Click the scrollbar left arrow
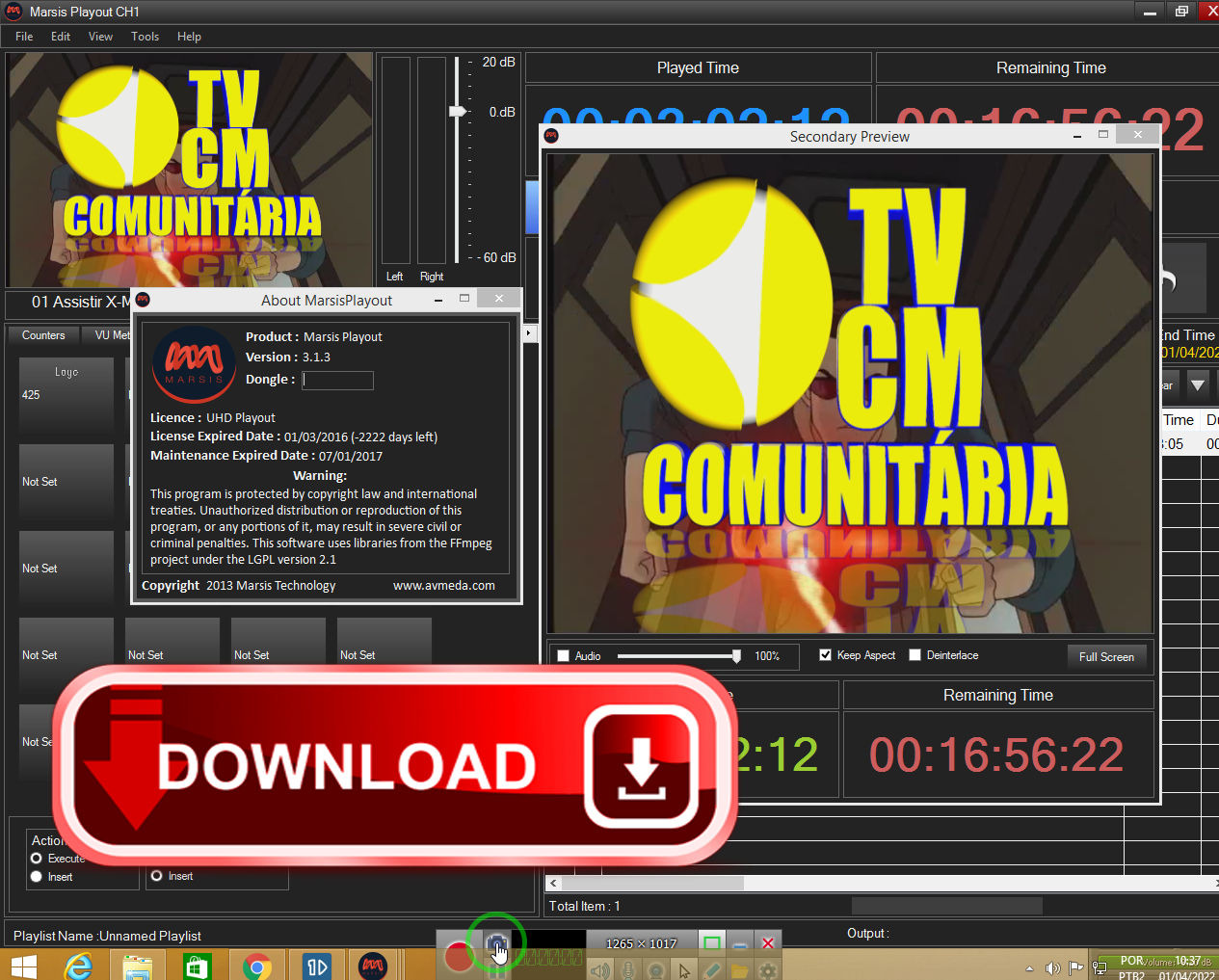Screen dimensions: 1219x980 pos(553,883)
